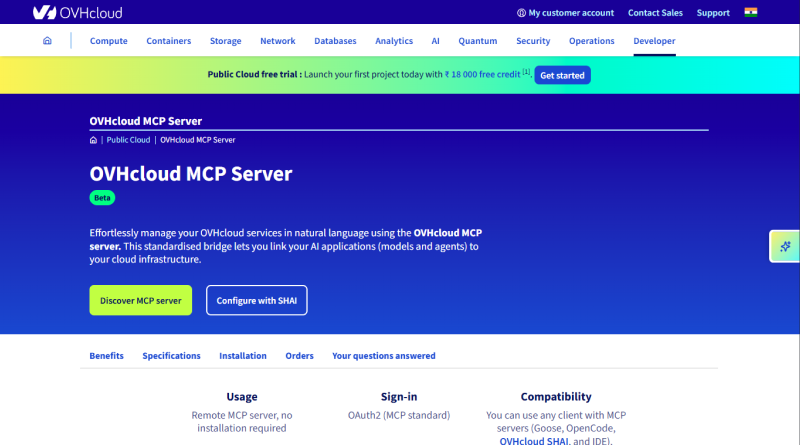Click the Usage heading
The height and width of the screenshot is (445, 800).
[x=242, y=397]
